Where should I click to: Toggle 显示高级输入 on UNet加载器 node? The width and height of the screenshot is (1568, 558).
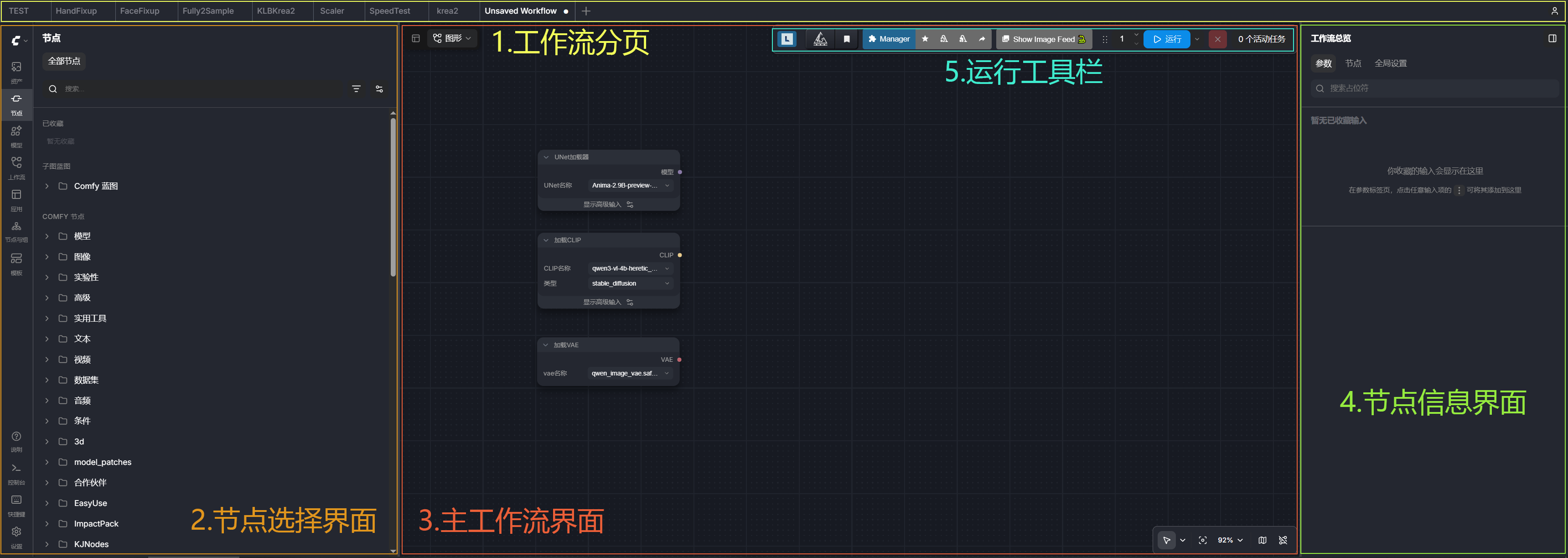coord(608,204)
